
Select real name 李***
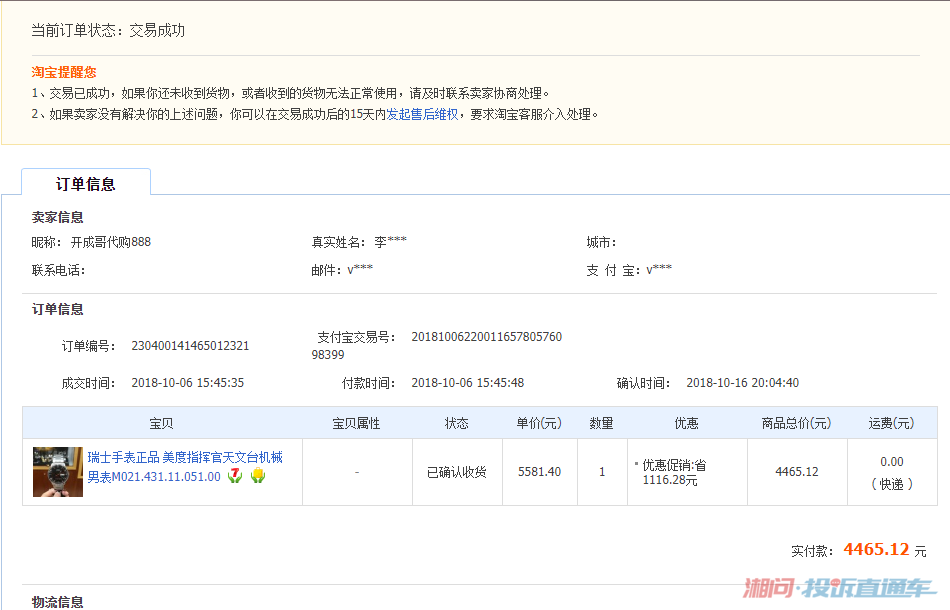[x=391, y=242]
